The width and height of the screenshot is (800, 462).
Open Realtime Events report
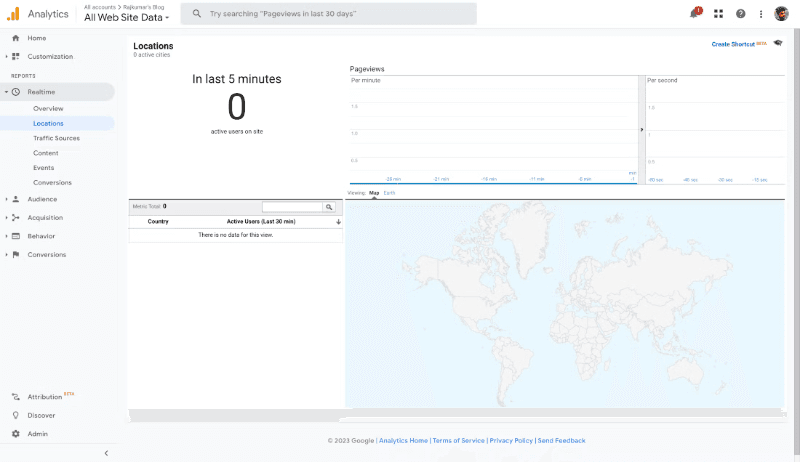pyautogui.click(x=43, y=168)
